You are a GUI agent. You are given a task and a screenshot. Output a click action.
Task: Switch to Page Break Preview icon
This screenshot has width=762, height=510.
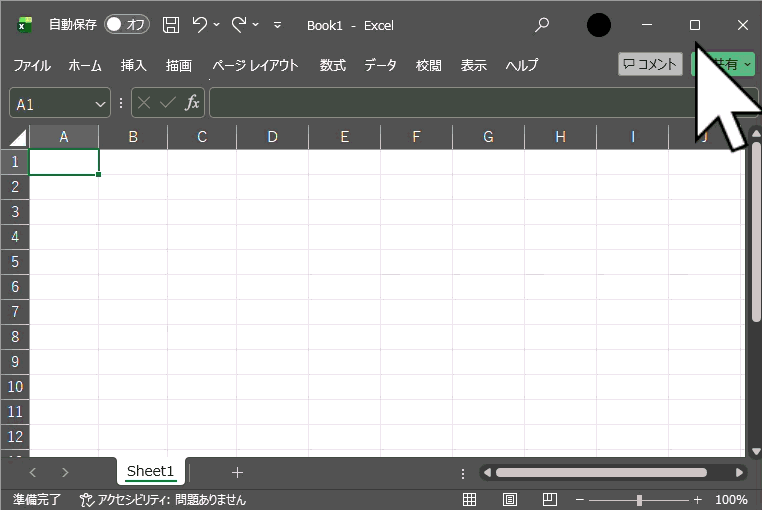click(550, 499)
